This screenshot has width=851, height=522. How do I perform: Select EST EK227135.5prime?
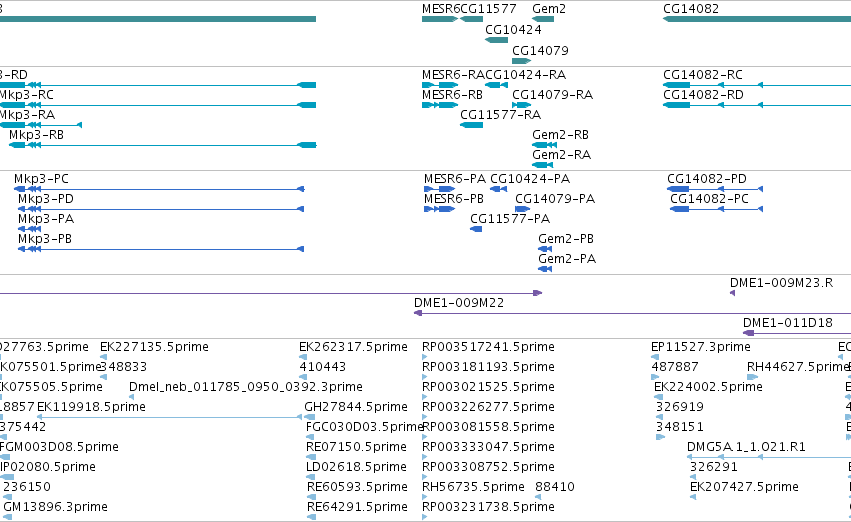[x=155, y=347]
